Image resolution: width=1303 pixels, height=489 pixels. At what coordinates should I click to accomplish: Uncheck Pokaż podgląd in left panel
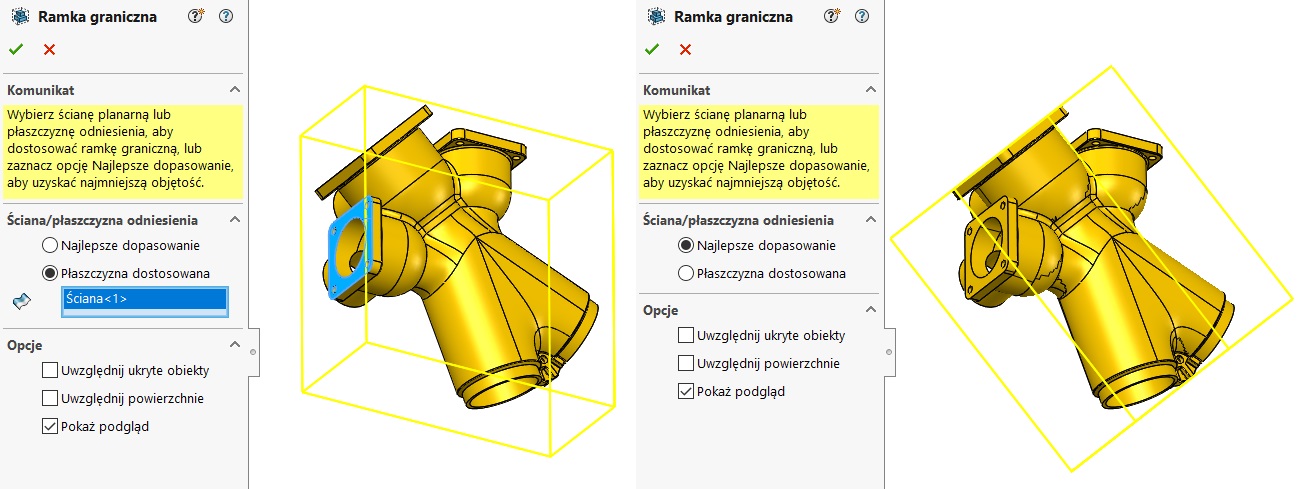coord(50,426)
